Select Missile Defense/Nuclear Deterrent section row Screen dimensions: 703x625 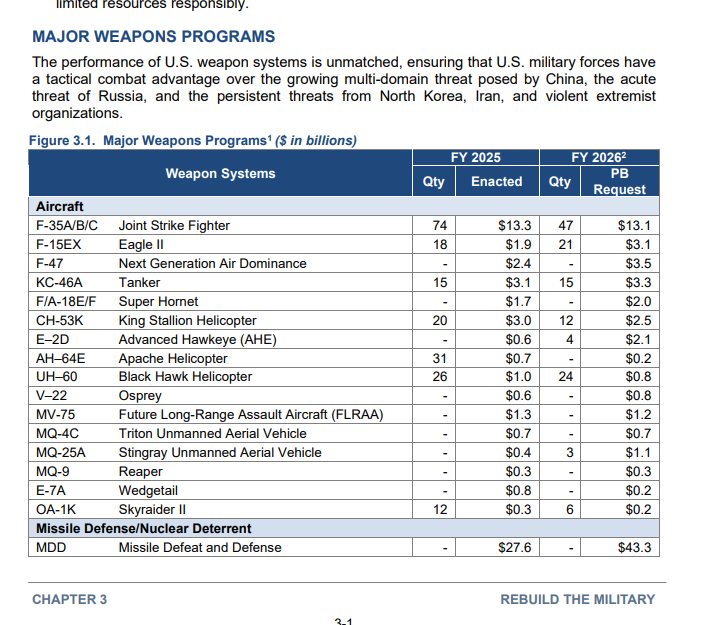(344, 529)
